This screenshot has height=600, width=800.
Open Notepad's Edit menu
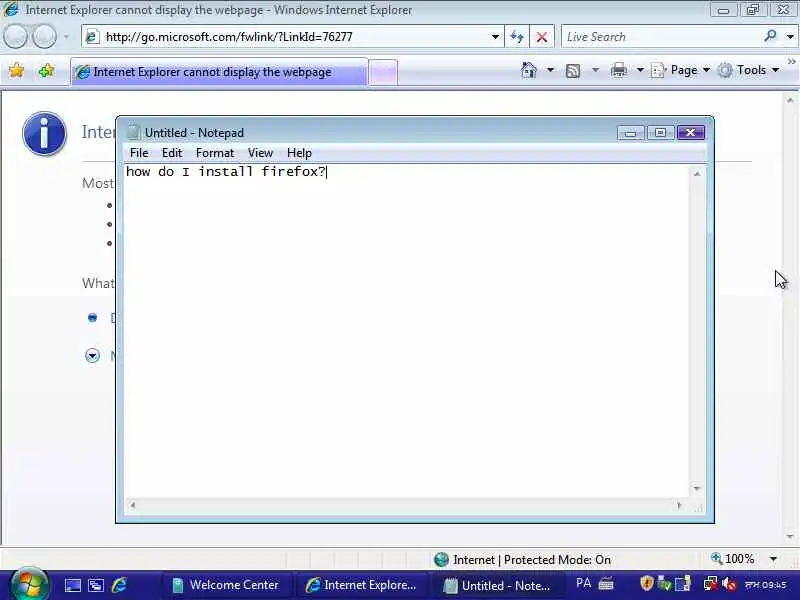click(x=172, y=153)
